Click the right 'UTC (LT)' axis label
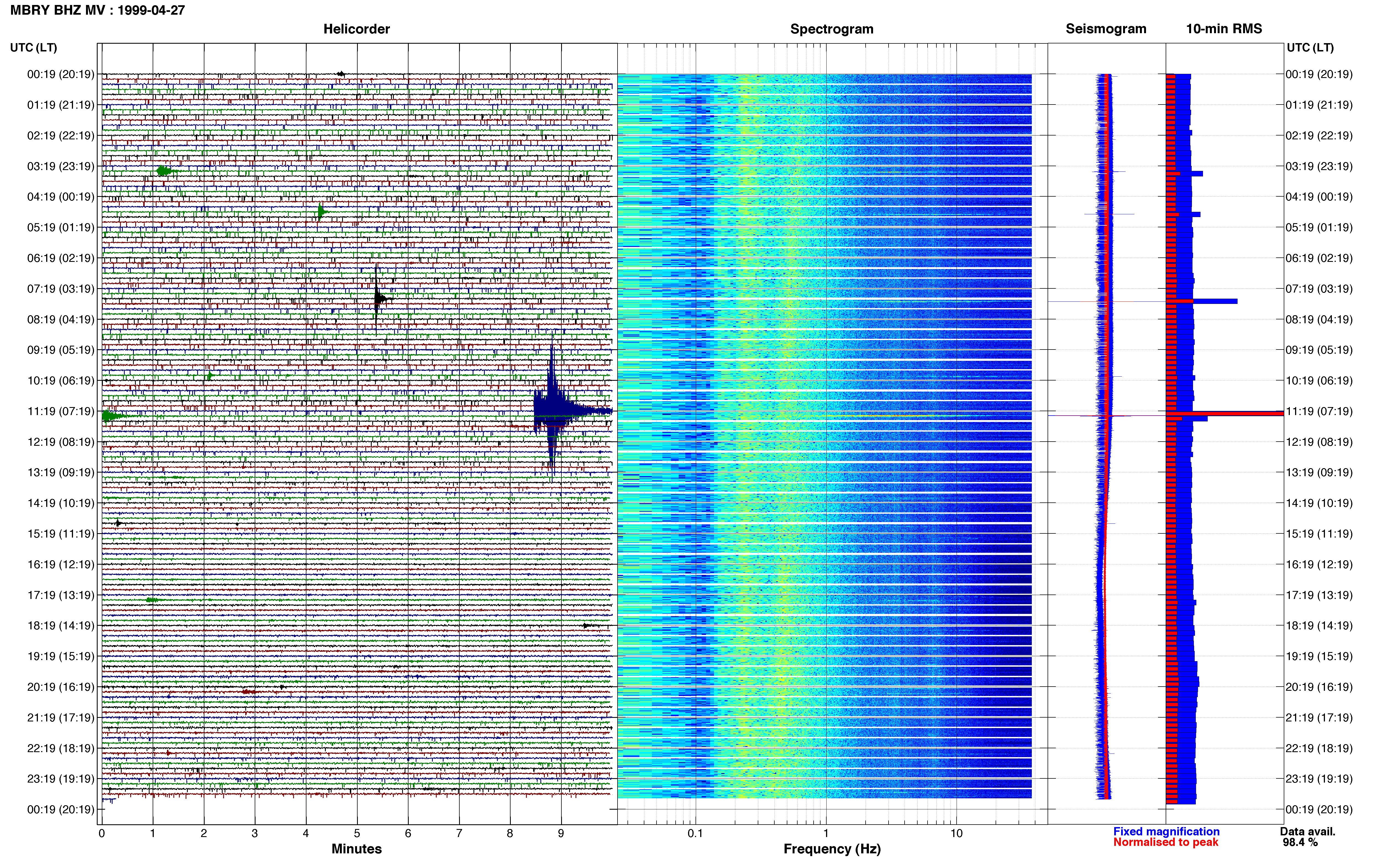This screenshot has width=1388, height=868. [1310, 48]
